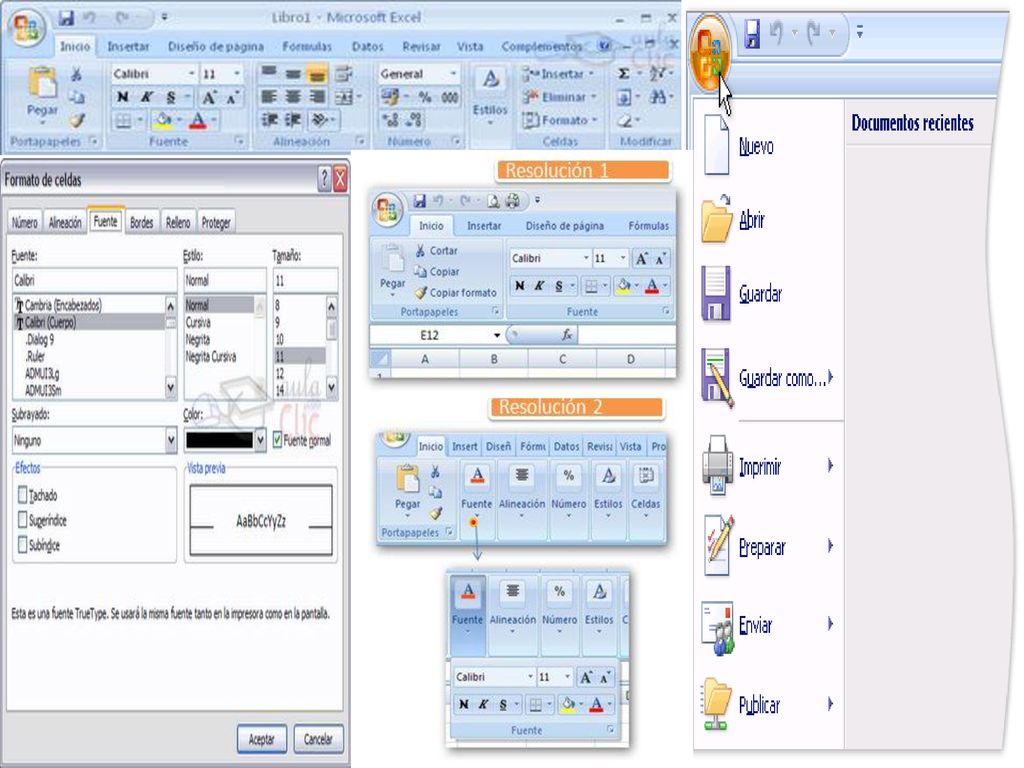1024x768 pixels.
Task: Click the help question mark in Formato de celdas
Action: (x=324, y=178)
